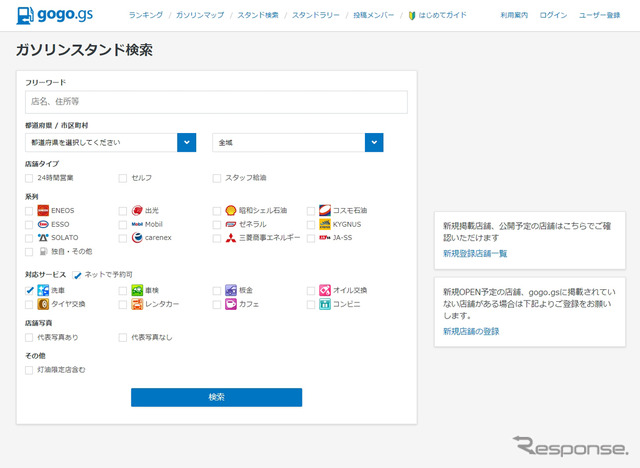Tick the 車検 service checkbox
This screenshot has width=640, height=468.
[x=123, y=291]
